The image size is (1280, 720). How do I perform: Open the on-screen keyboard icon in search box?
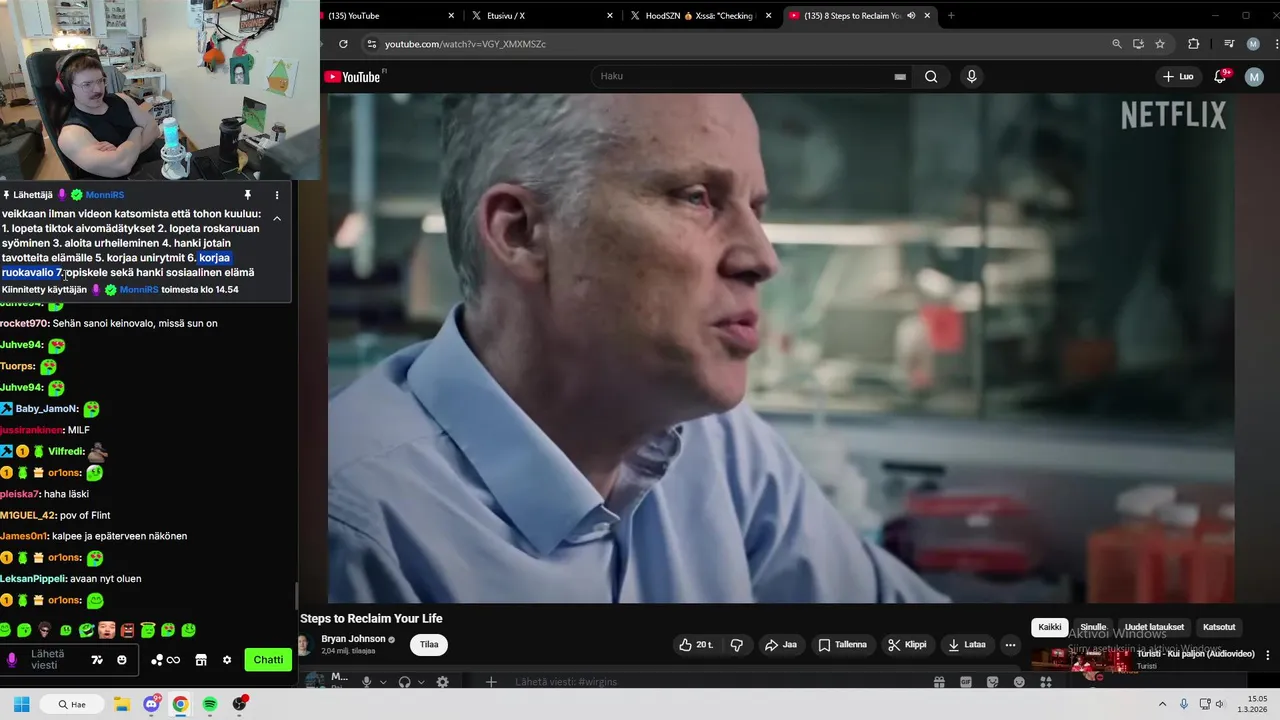(900, 76)
